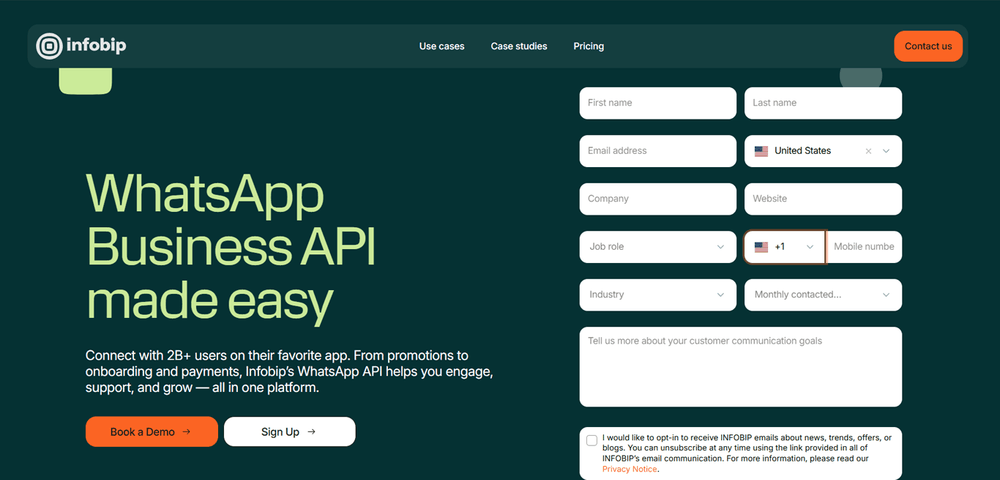Screen dimensions: 1000x480
Task: Click the Contact us button
Action: [x=928, y=46]
